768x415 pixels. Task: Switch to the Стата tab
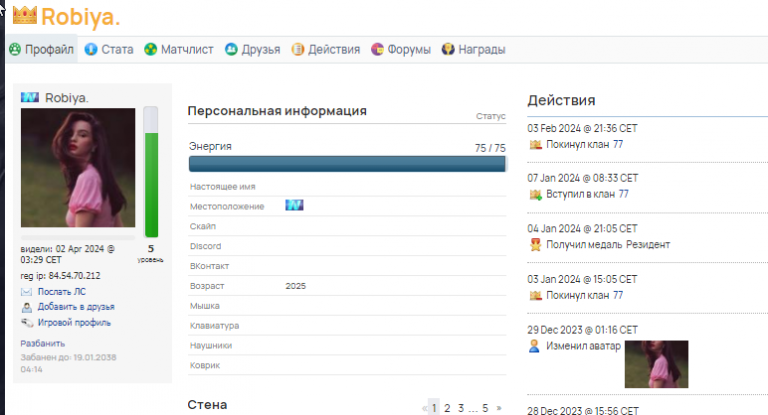point(109,49)
